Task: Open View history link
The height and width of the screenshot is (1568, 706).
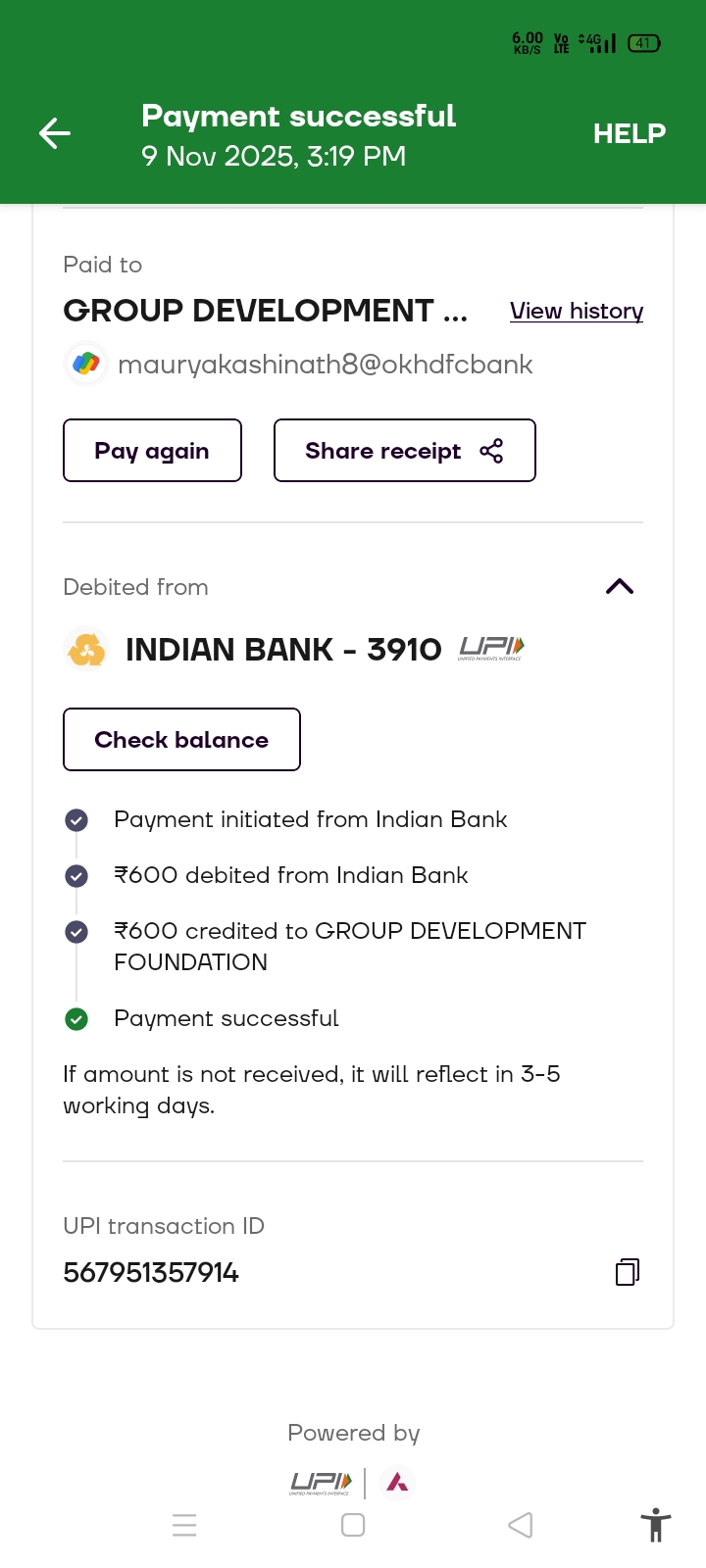Action: (577, 311)
